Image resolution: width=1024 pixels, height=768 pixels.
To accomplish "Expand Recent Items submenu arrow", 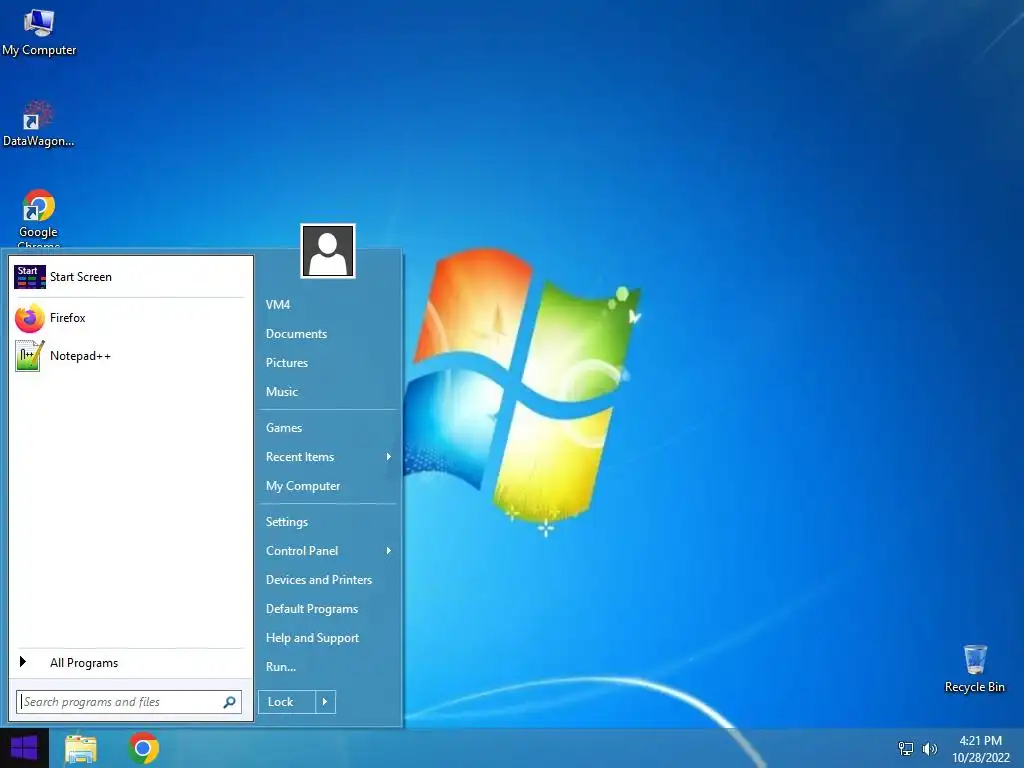I will (389, 457).
